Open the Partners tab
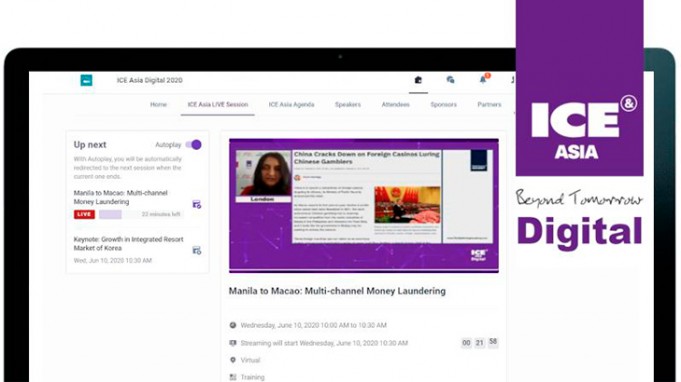Image resolution: width=681 pixels, height=382 pixels. [x=489, y=105]
